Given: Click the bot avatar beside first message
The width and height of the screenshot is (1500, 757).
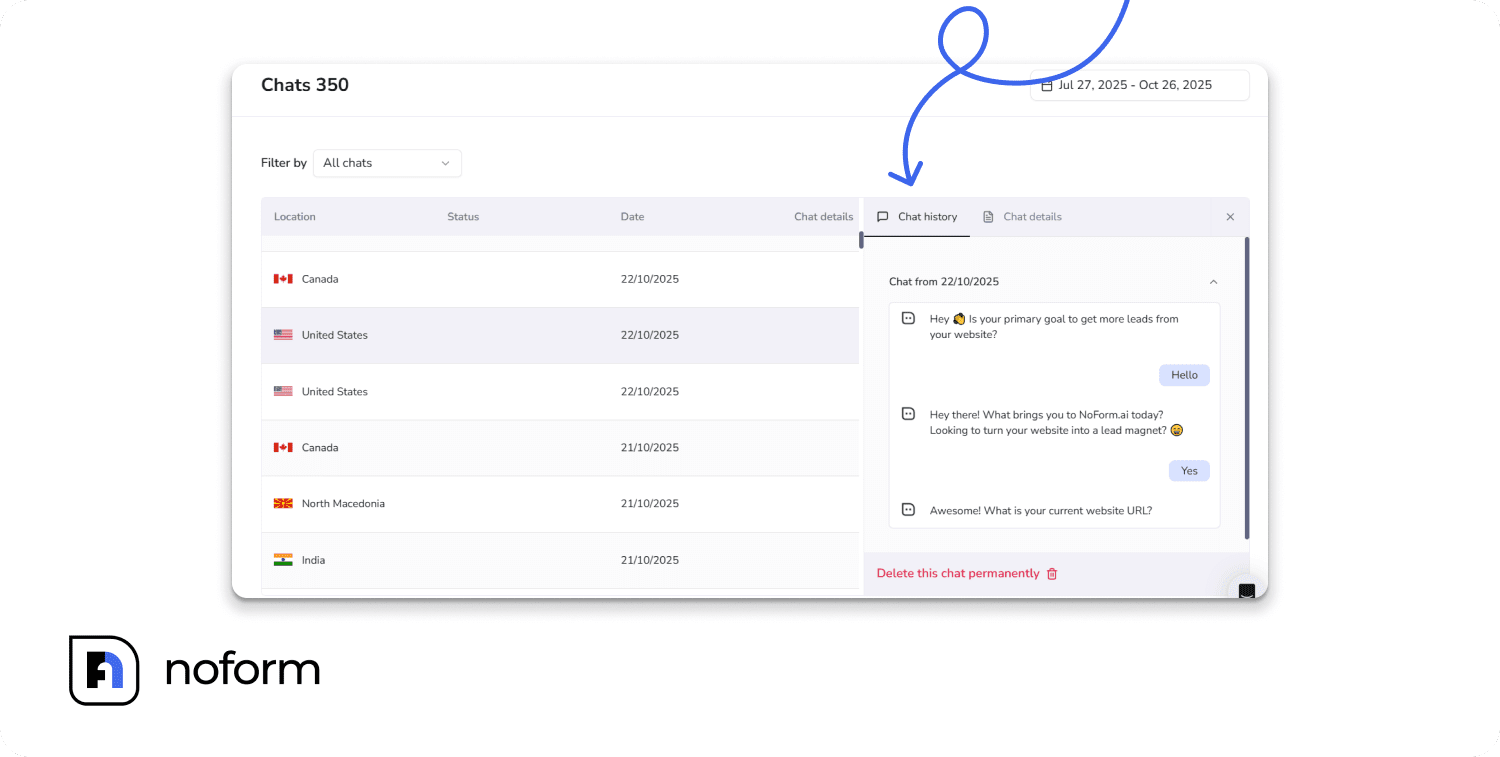Looking at the screenshot, I should pyautogui.click(x=908, y=319).
